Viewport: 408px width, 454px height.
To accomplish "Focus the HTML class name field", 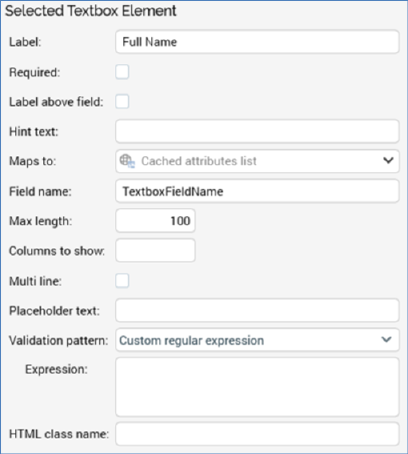I will pos(257,434).
